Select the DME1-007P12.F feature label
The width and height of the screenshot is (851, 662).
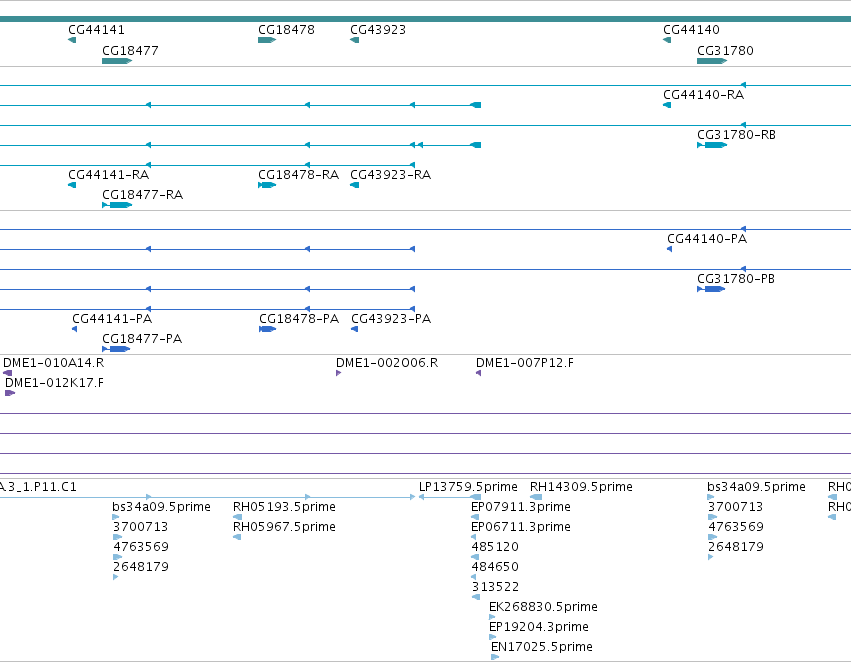click(x=525, y=363)
